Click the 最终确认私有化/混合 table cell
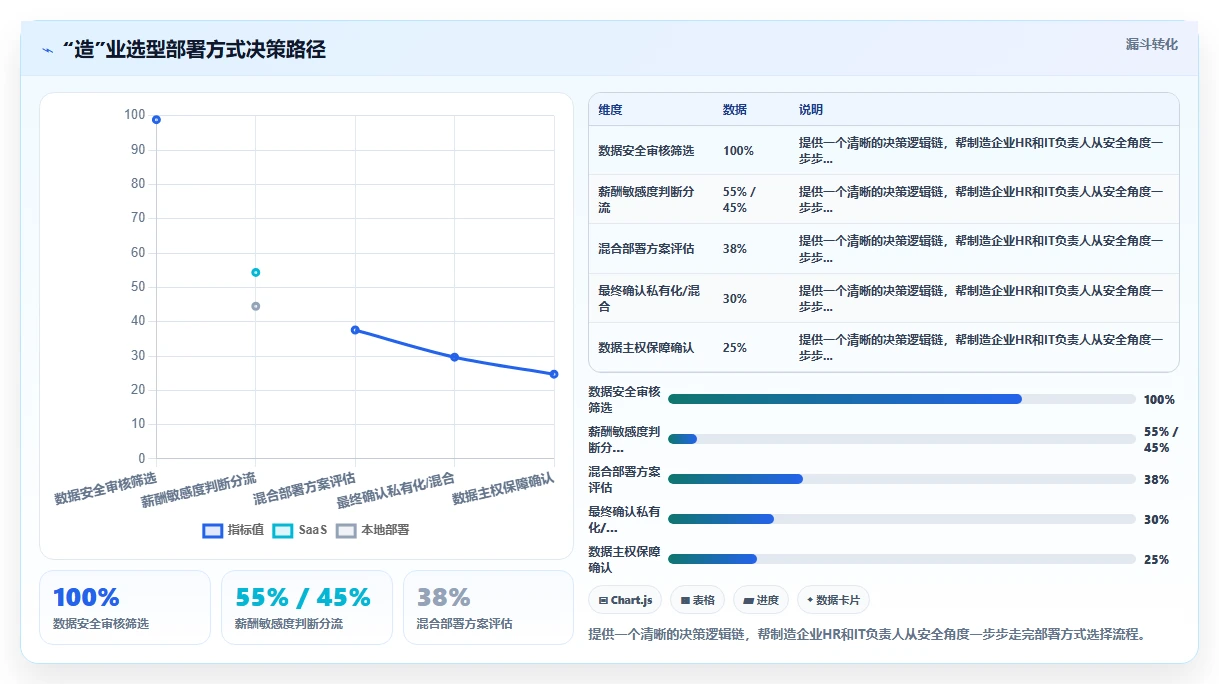This screenshot has height=684, width=1219. click(x=650, y=298)
